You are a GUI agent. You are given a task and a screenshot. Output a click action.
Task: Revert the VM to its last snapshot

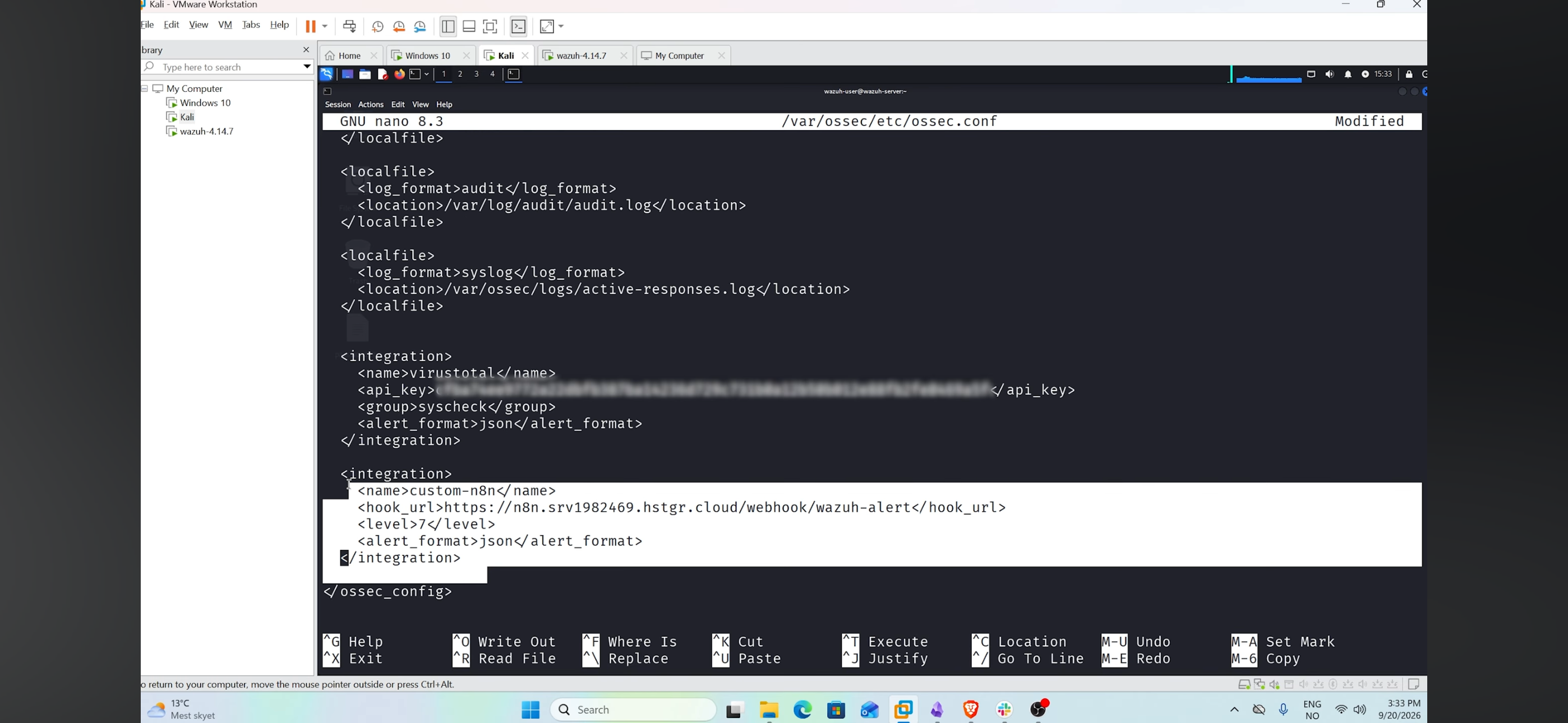tap(399, 26)
